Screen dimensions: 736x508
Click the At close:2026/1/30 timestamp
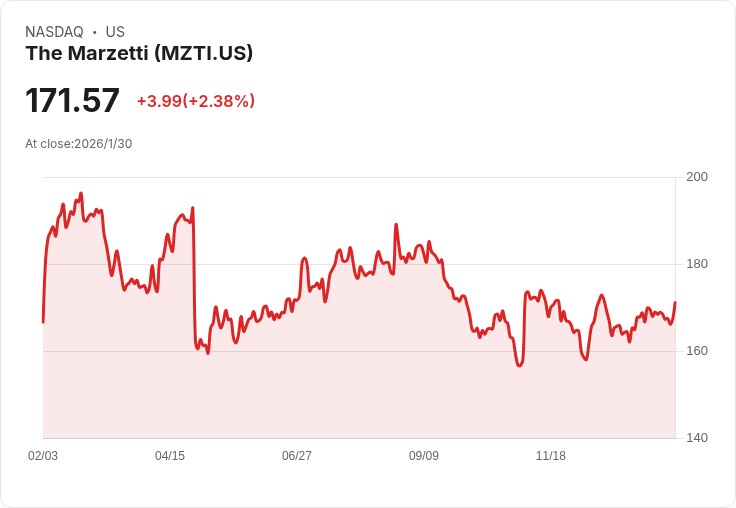pos(78,144)
